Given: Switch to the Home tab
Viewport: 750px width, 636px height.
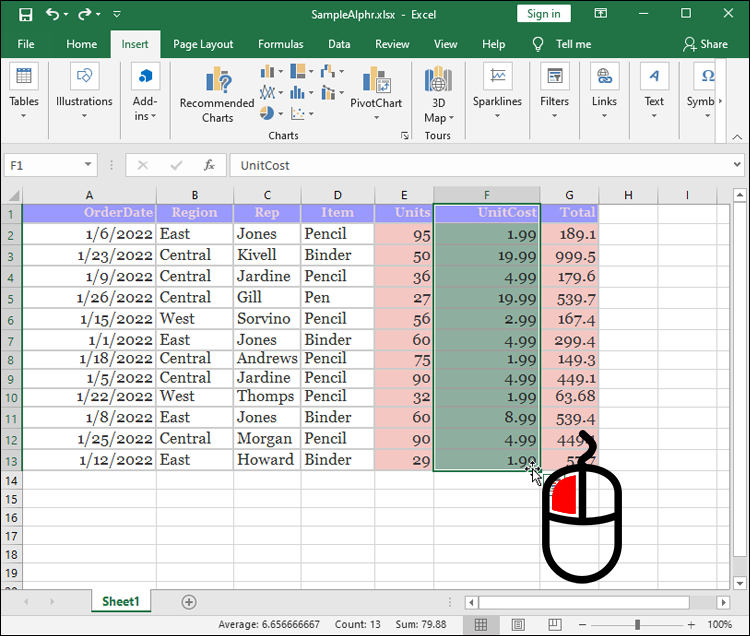Looking at the screenshot, I should coord(81,44).
